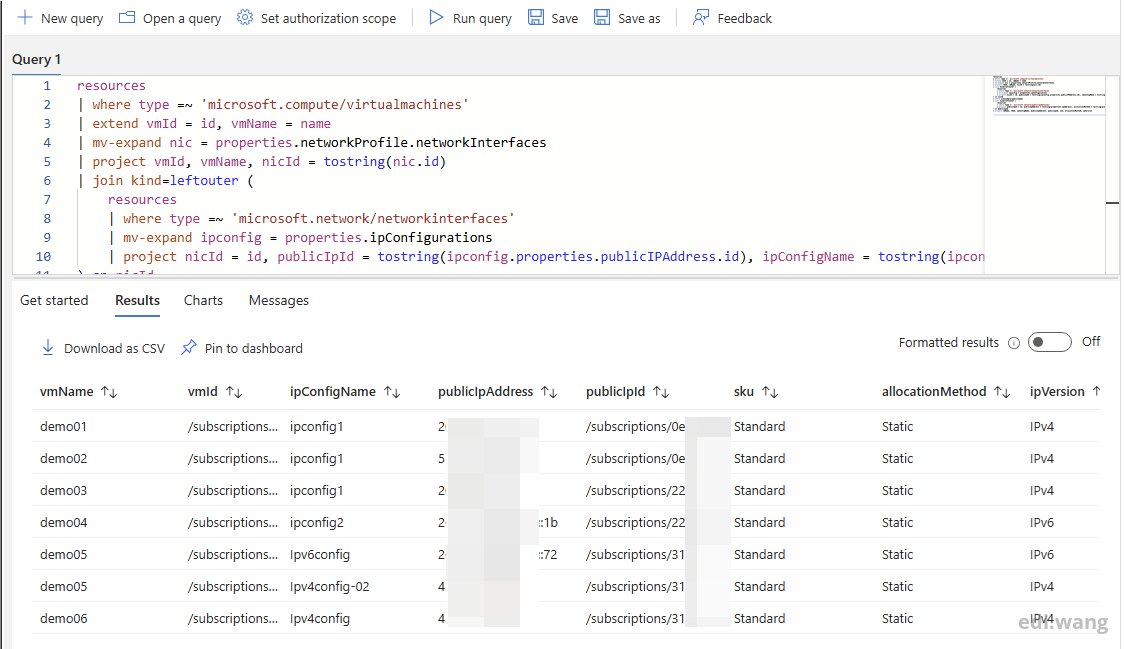1124x649 pixels.
Task: Sort by vmId column arrows
Action: pos(234,392)
